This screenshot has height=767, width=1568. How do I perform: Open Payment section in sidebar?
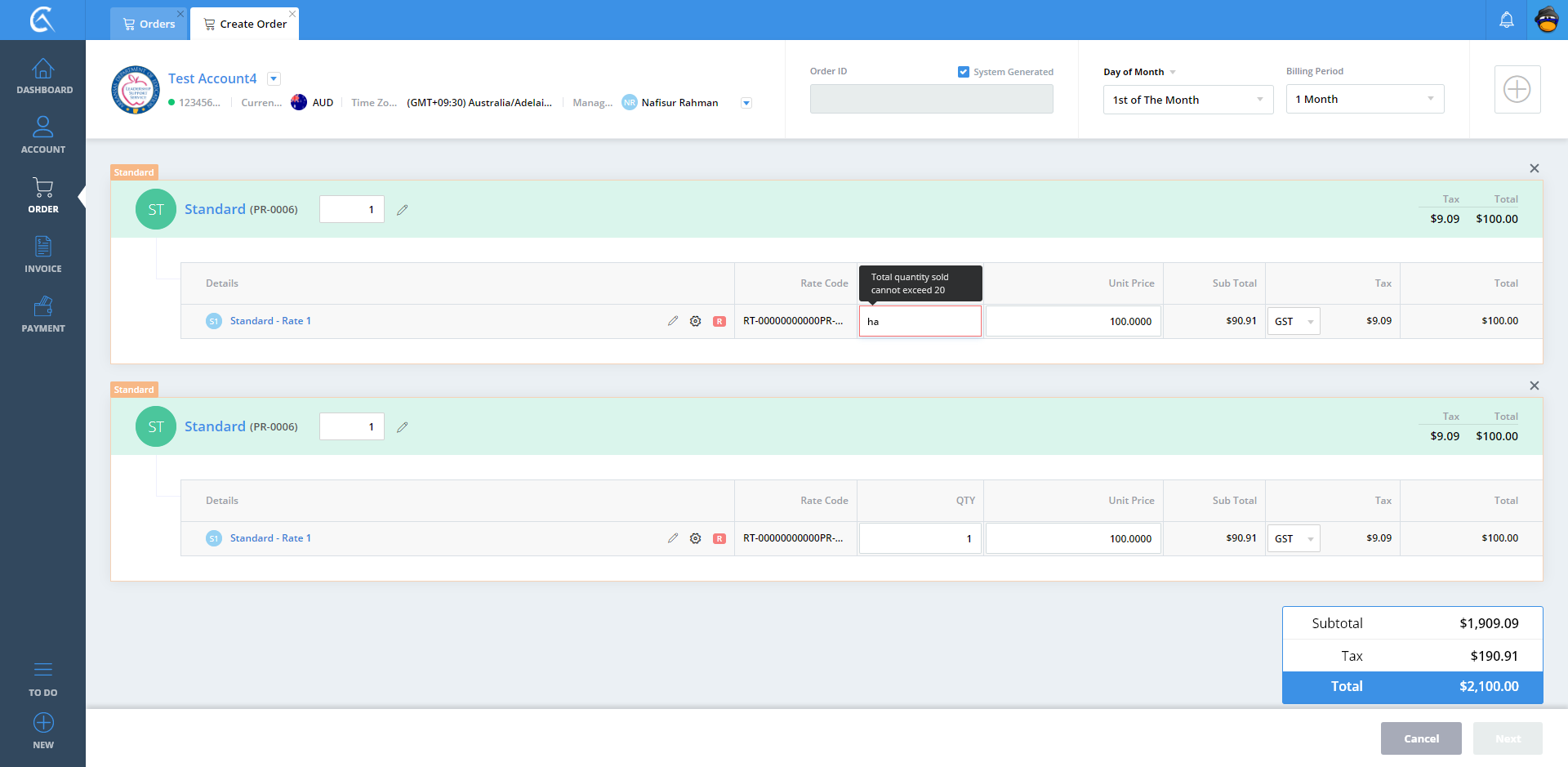tap(43, 314)
